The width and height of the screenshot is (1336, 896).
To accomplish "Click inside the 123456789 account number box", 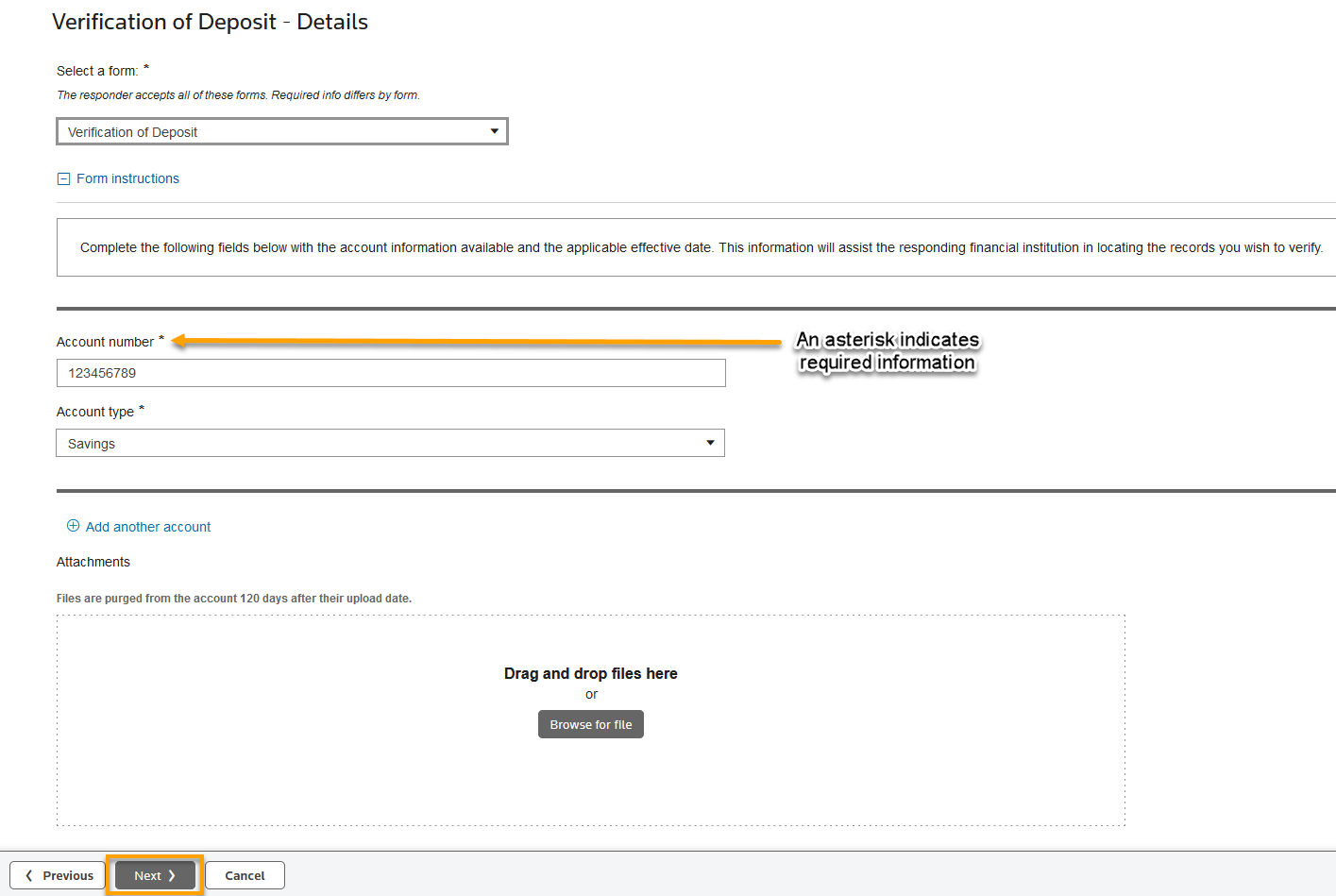I will (x=390, y=372).
